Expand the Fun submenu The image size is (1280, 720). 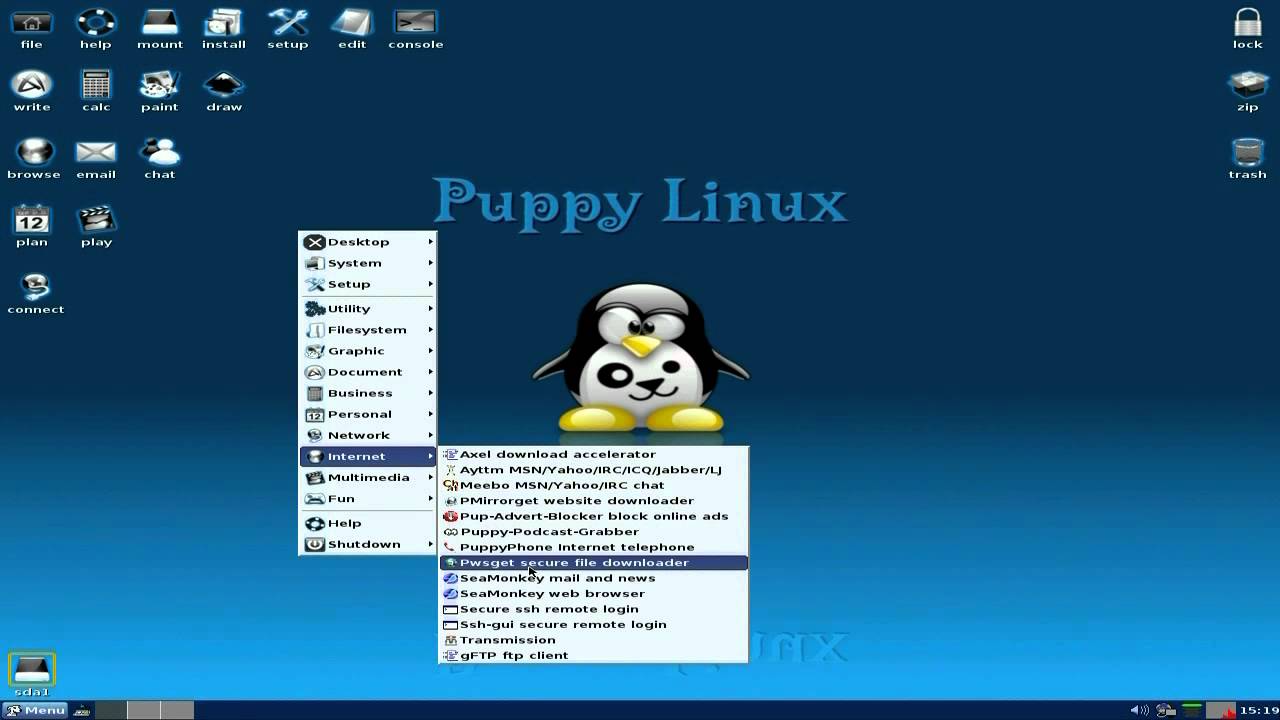[368, 498]
